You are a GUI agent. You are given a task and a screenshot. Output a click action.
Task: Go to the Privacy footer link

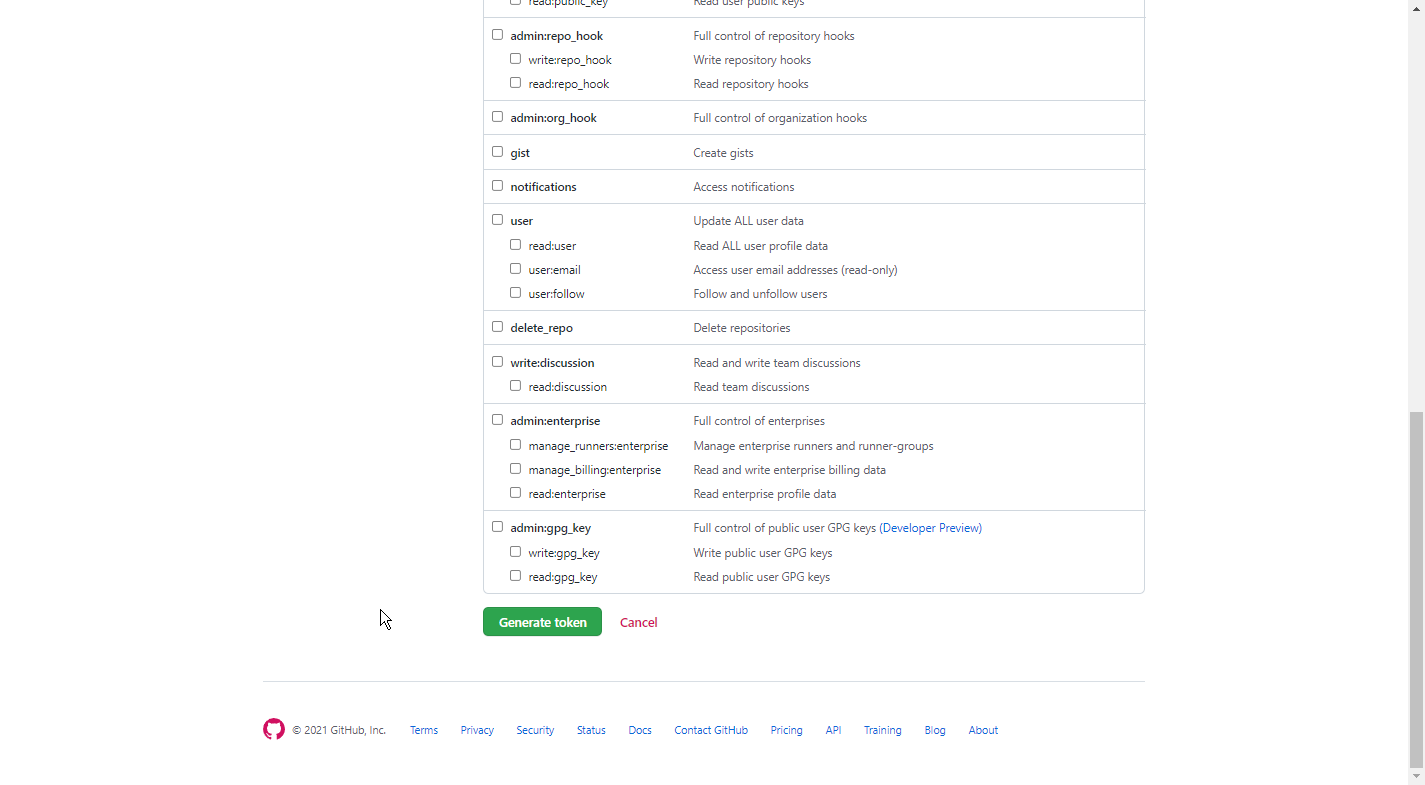click(477, 730)
